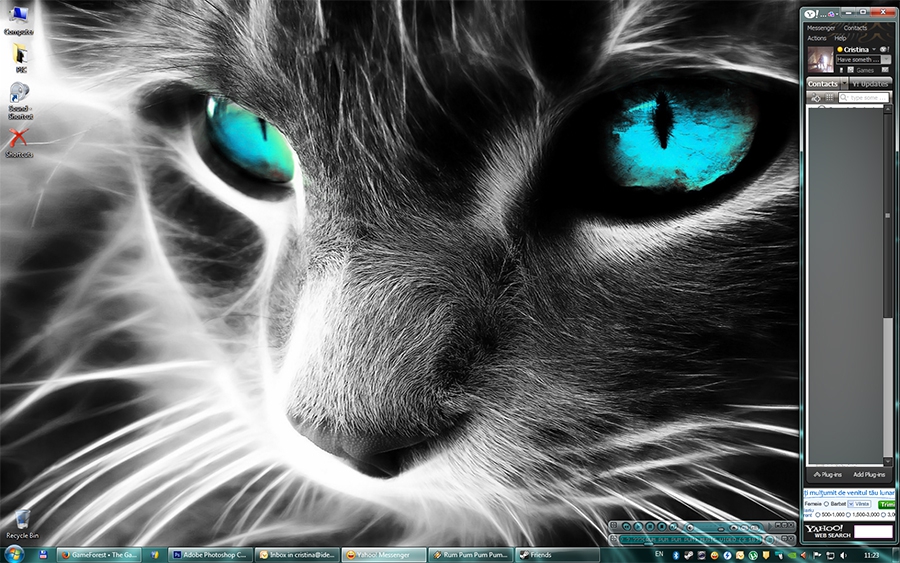Image resolution: width=900 pixels, height=563 pixels.
Task: Open the status message dropdown arrow
Action: tap(886, 60)
